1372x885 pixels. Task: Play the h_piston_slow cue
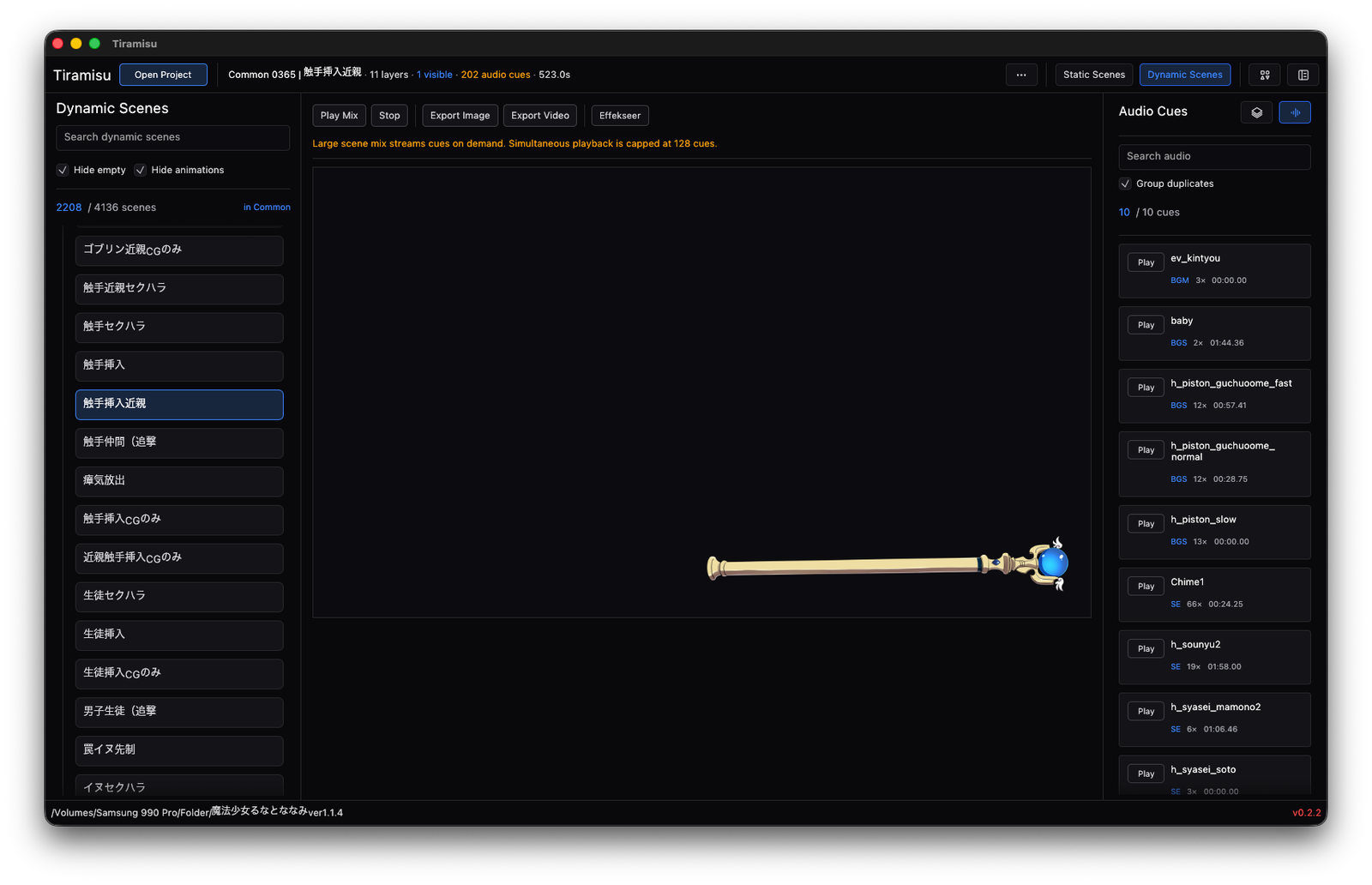point(1146,524)
